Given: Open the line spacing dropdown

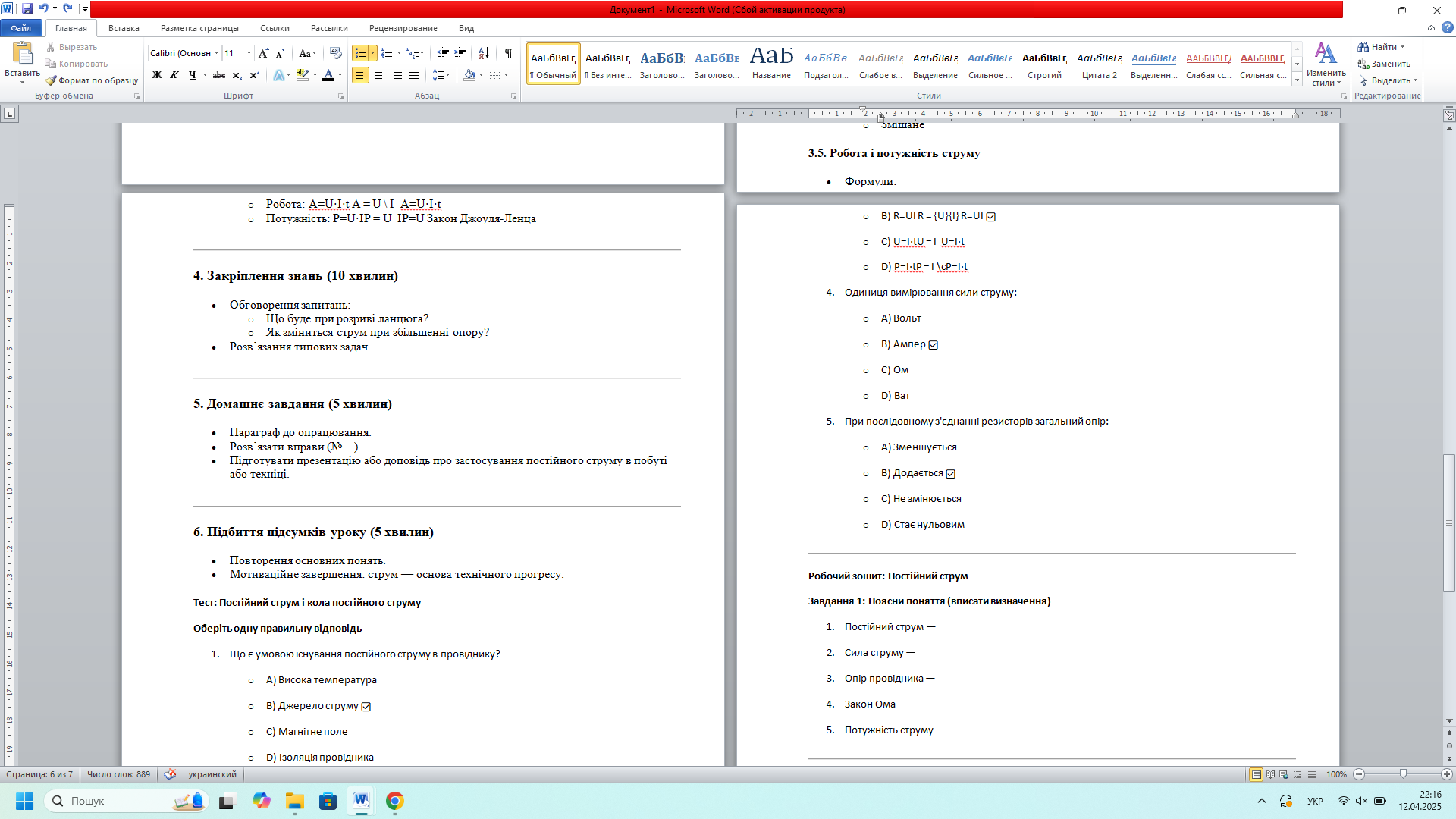Looking at the screenshot, I should click(x=441, y=75).
